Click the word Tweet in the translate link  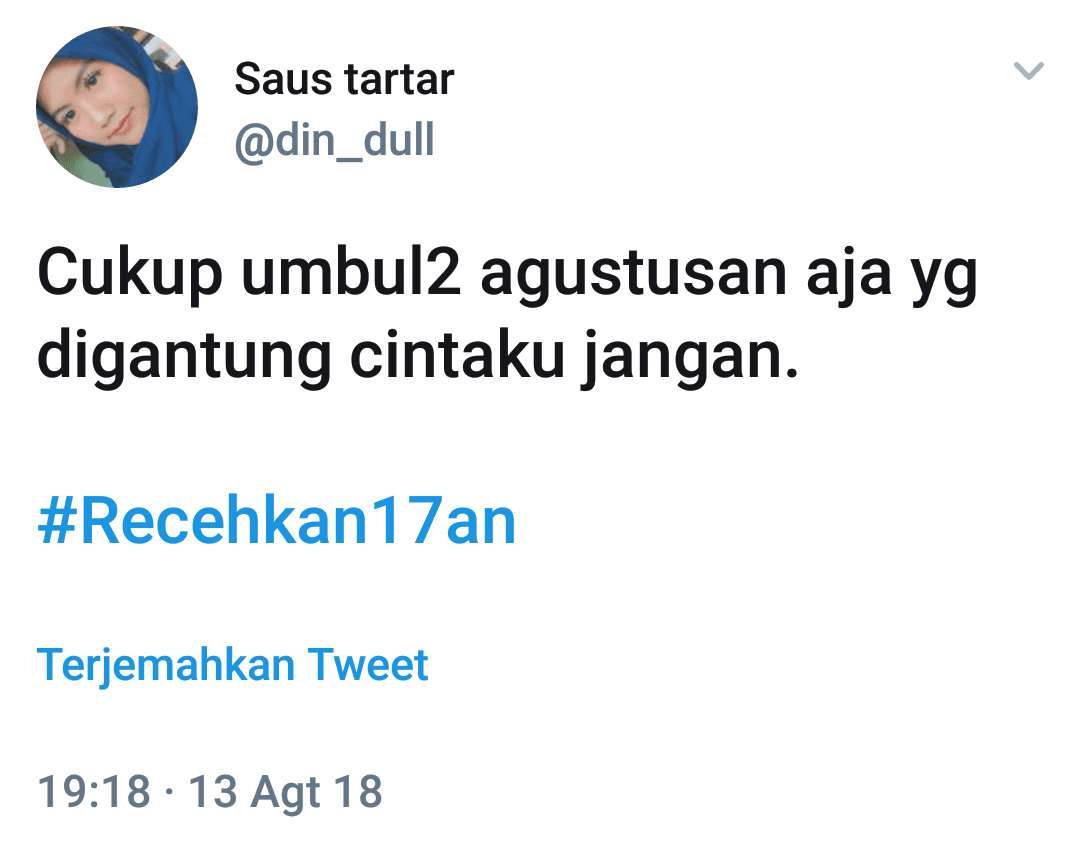point(368,664)
